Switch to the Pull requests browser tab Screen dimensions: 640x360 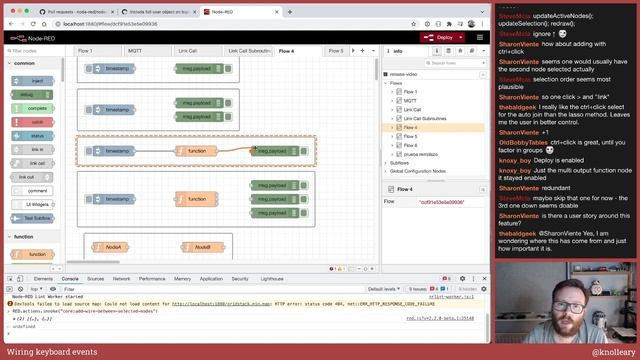(76, 12)
